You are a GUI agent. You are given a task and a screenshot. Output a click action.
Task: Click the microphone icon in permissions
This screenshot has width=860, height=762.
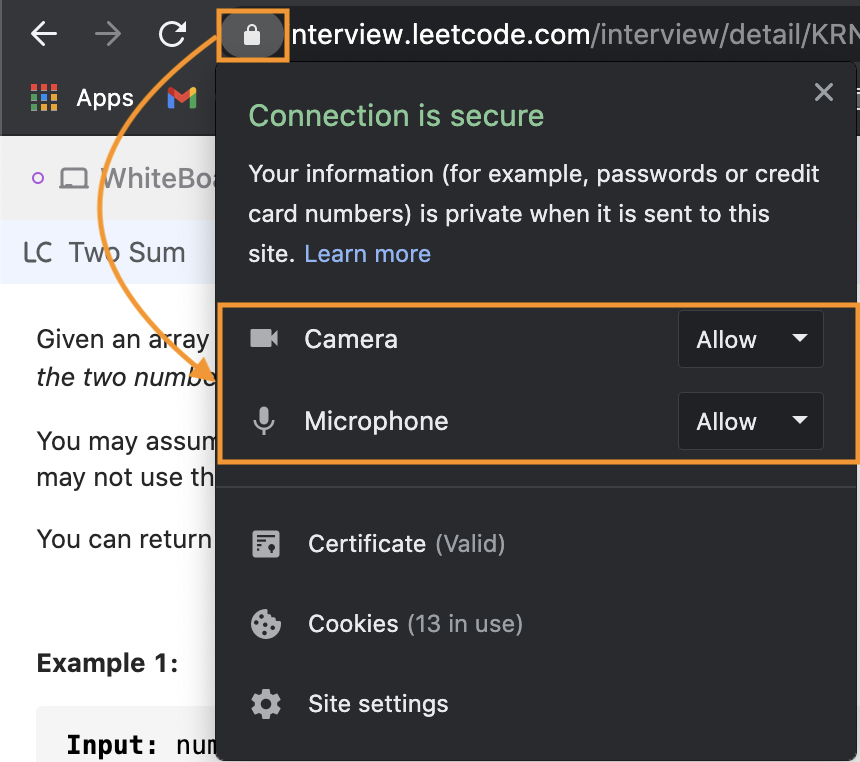(x=264, y=421)
